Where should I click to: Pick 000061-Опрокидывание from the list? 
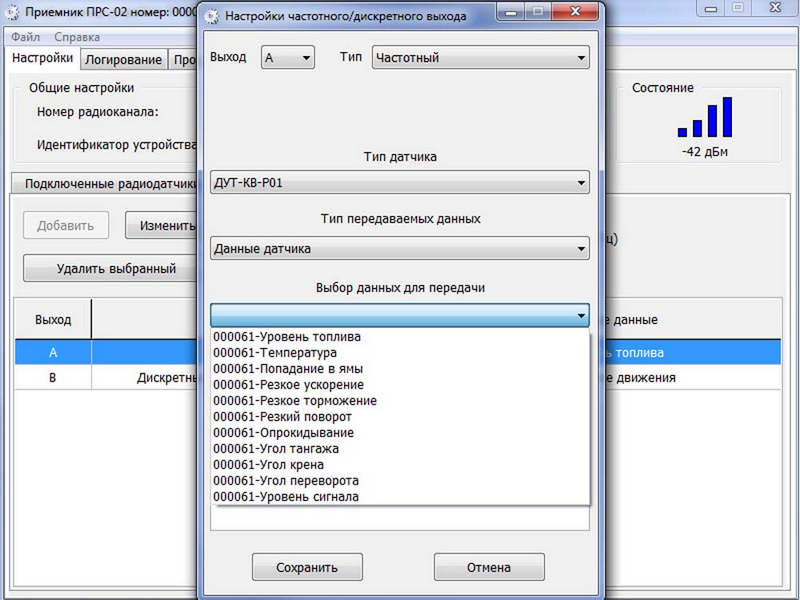pos(400,433)
